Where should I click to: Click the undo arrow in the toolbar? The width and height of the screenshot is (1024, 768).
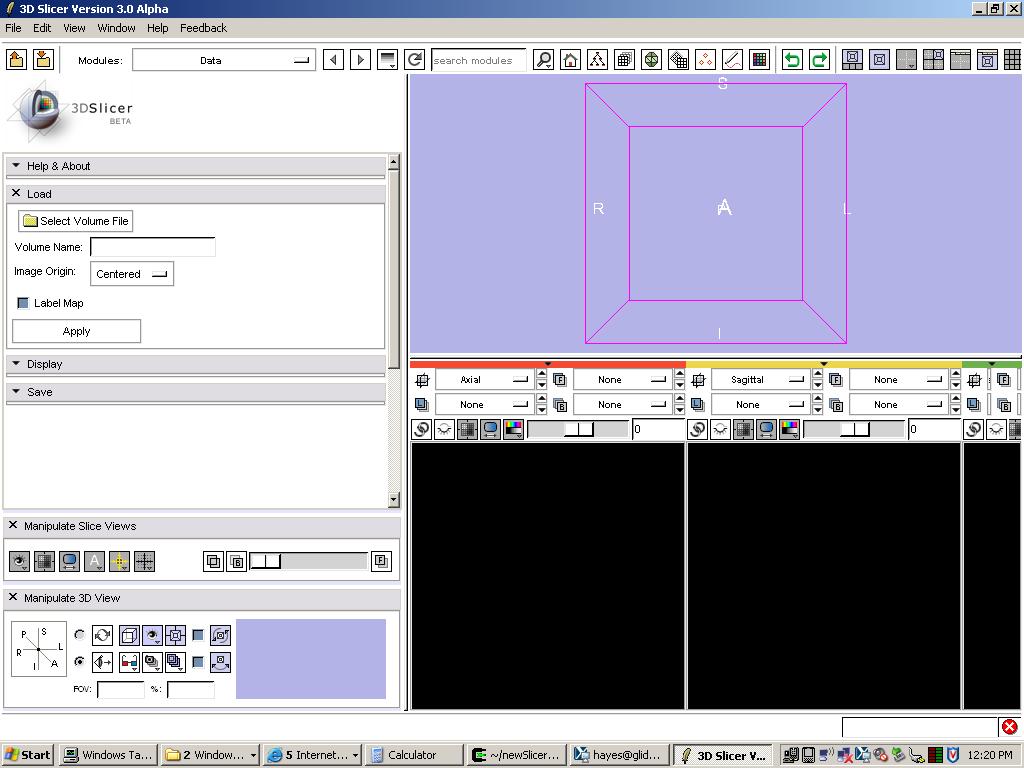792,60
